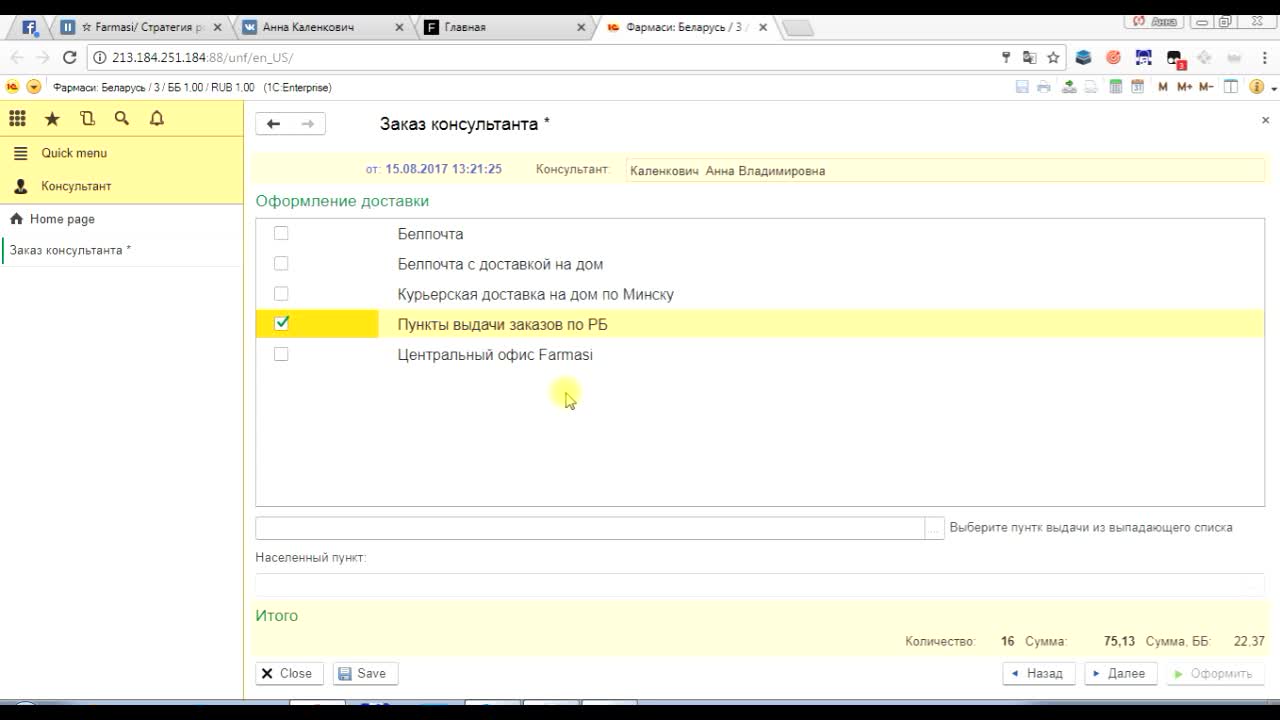Screen dimensions: 1280x720
Task: Click the Назад button
Action: click(x=1039, y=673)
